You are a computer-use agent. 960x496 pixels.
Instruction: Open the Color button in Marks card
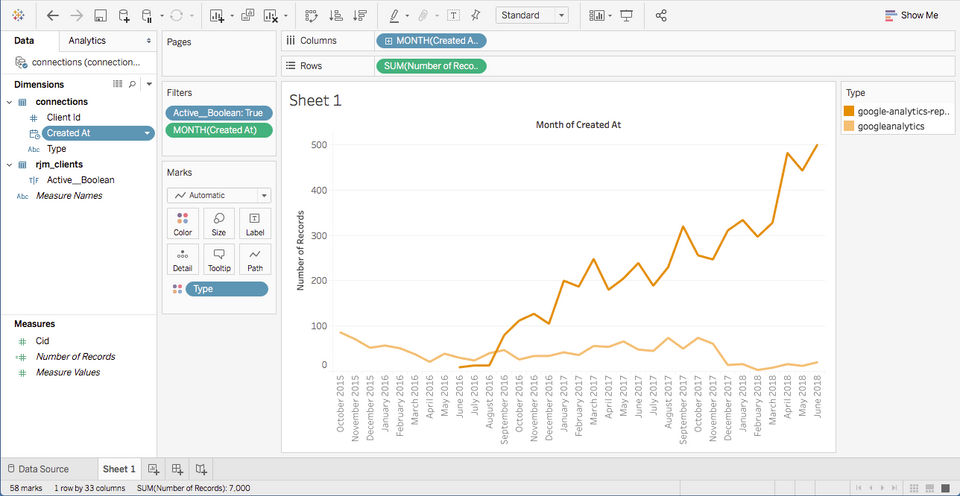tap(182, 223)
